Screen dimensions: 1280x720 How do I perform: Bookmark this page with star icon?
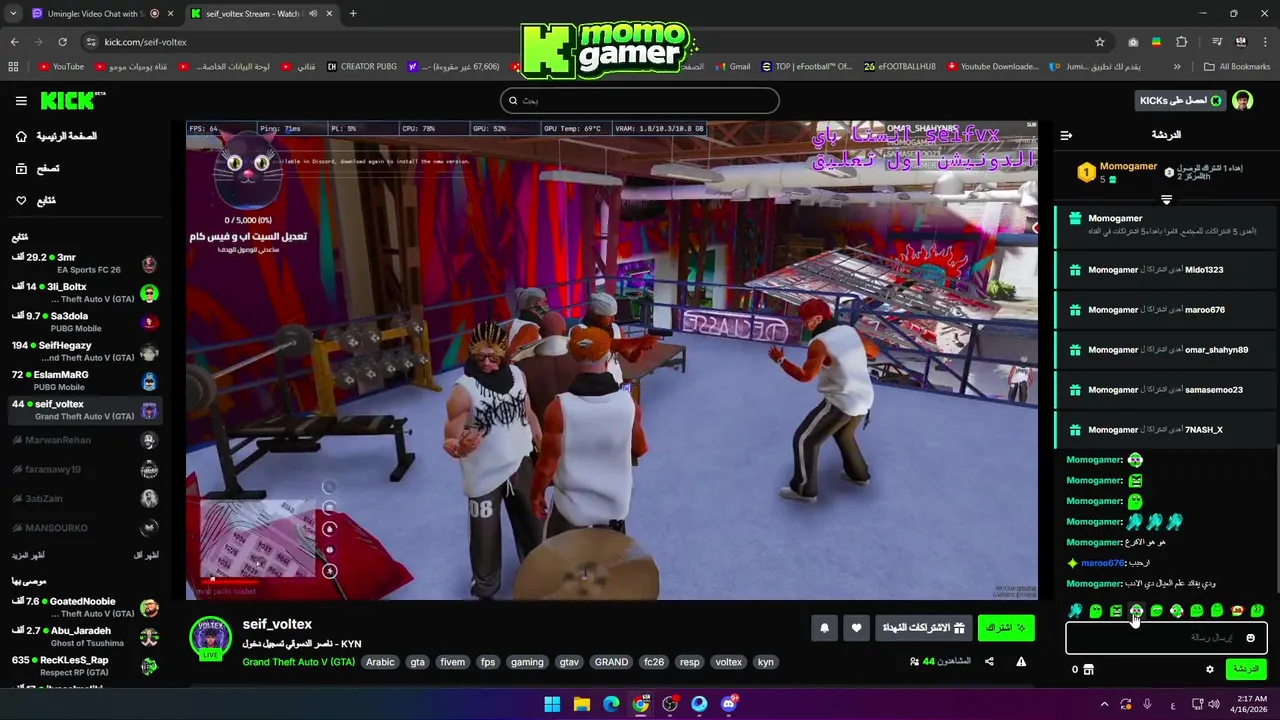(x=1100, y=42)
